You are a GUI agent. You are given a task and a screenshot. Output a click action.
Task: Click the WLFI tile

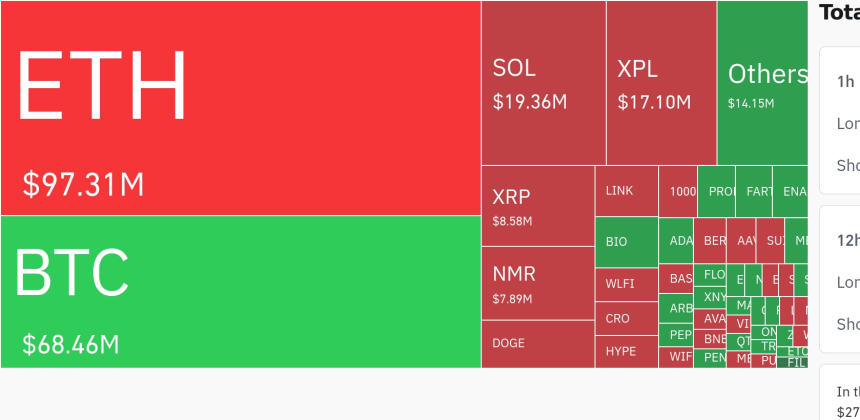(x=626, y=284)
